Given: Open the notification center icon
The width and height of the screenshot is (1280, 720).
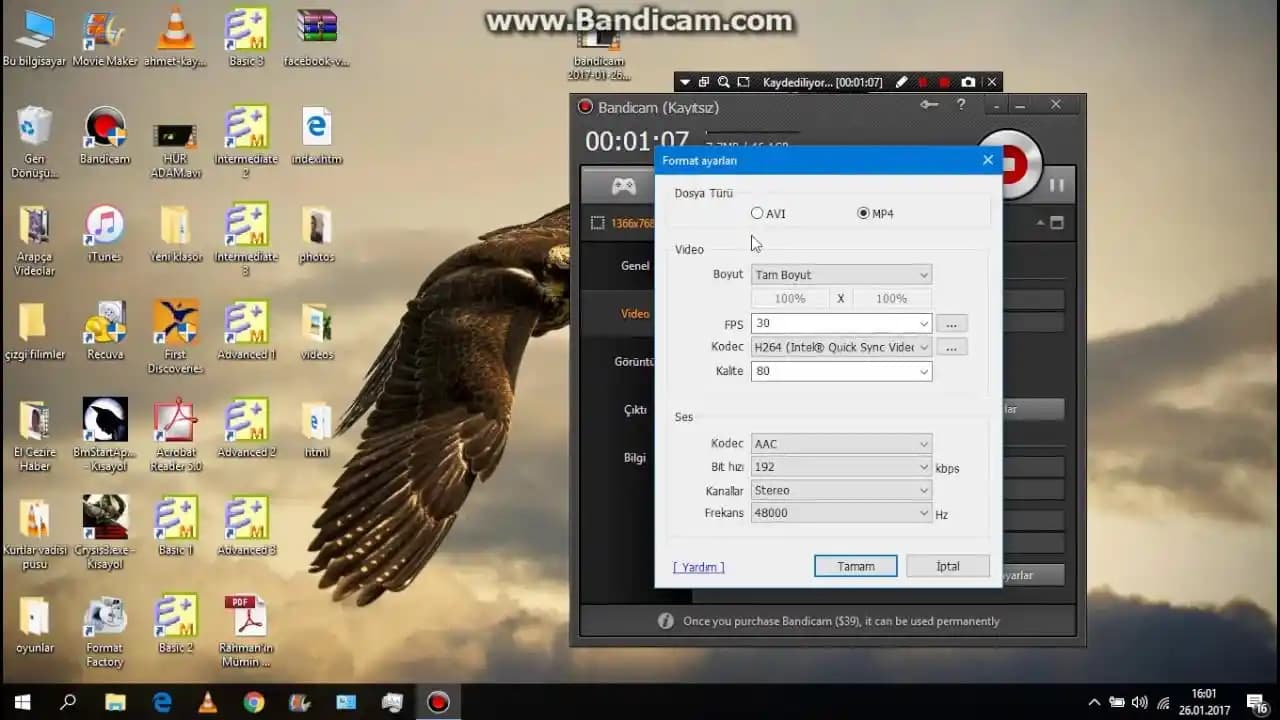Looking at the screenshot, I should (x=1257, y=702).
